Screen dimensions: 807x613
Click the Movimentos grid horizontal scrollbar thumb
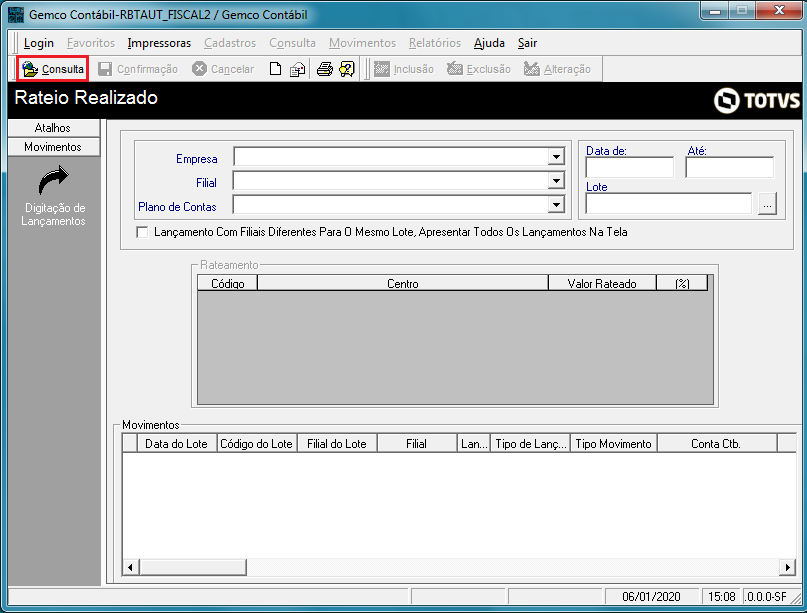click(x=193, y=567)
